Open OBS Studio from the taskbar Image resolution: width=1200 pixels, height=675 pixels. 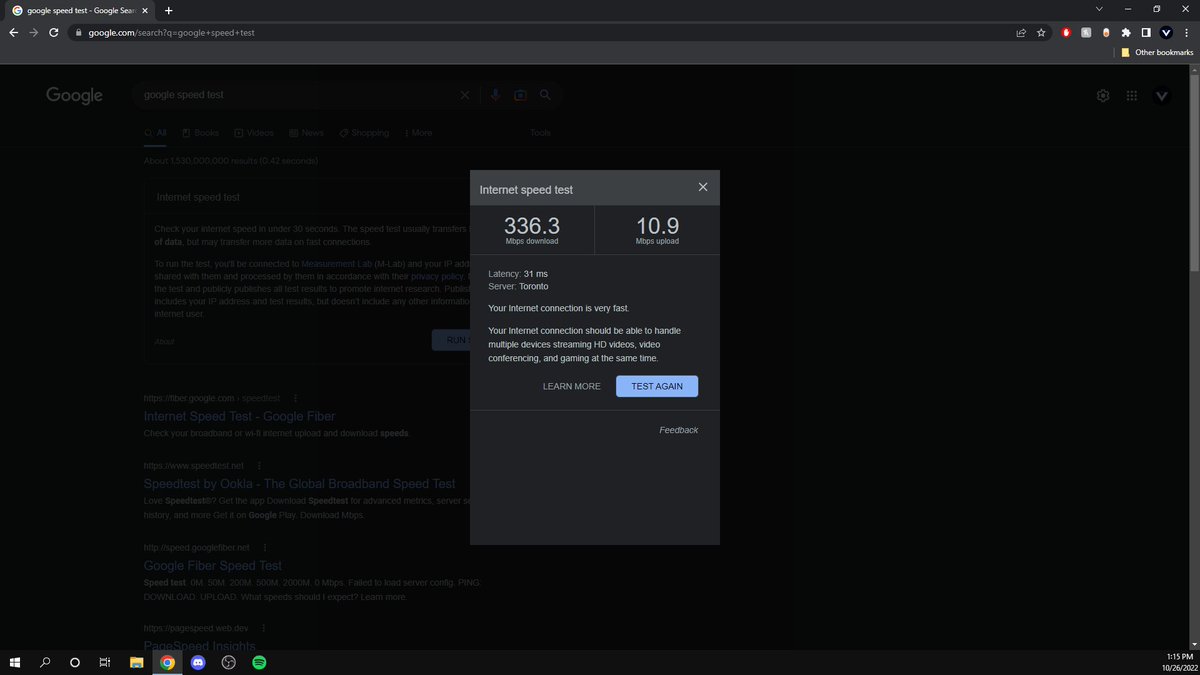pos(228,662)
